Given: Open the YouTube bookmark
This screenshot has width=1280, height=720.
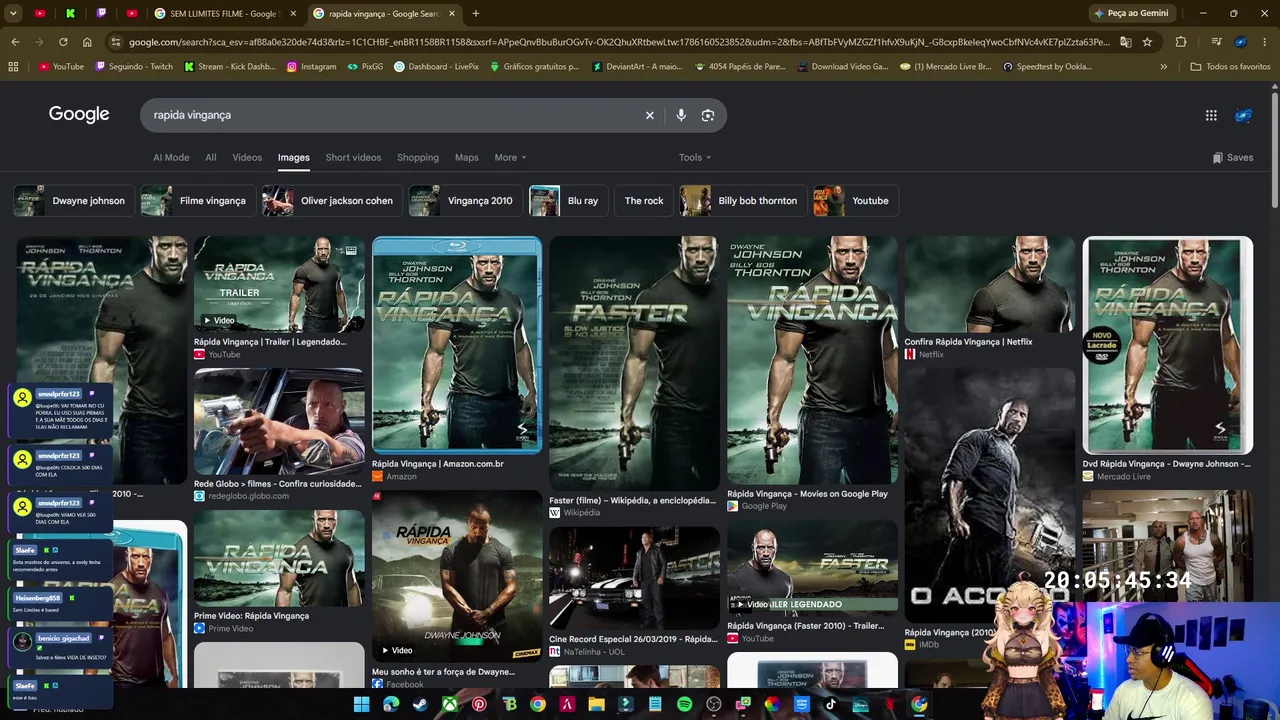Looking at the screenshot, I should point(61,67).
